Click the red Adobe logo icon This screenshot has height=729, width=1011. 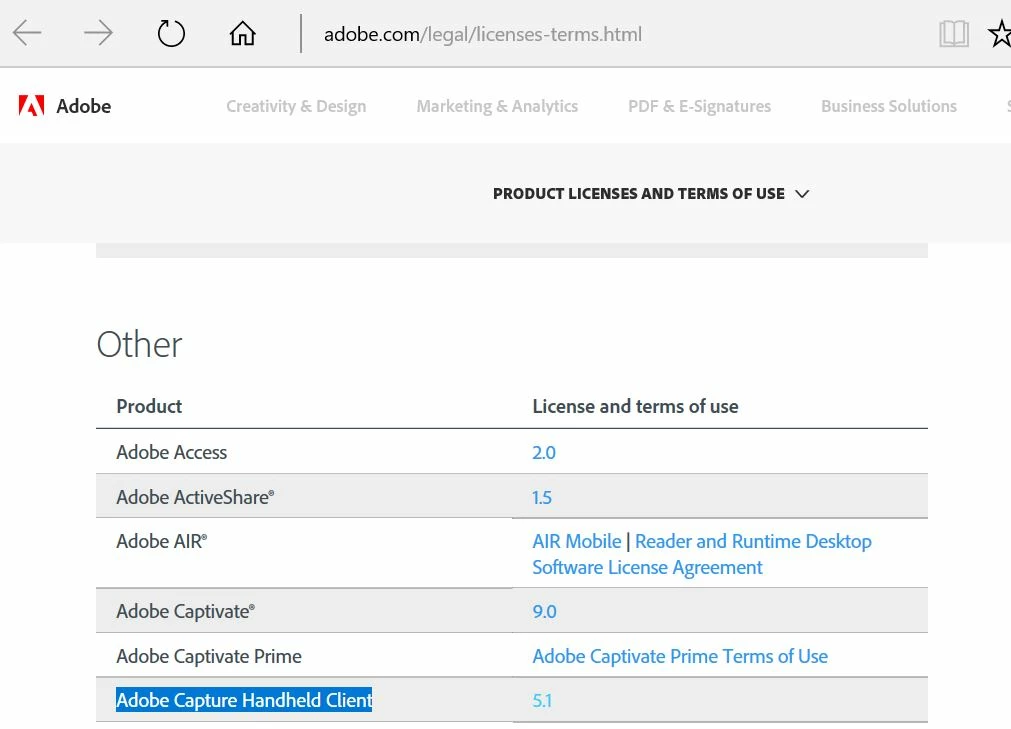coord(31,106)
